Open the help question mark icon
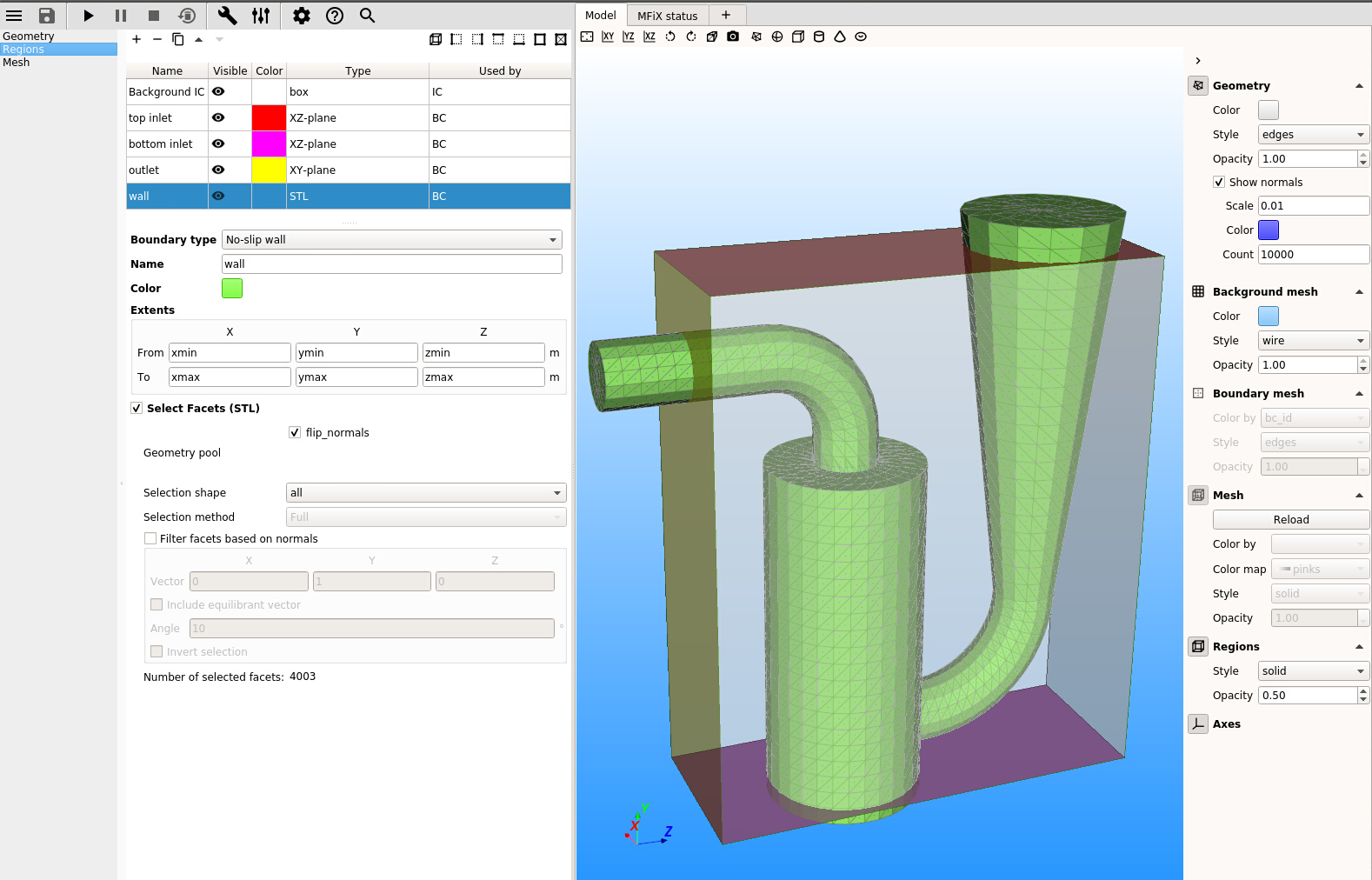 coord(335,16)
